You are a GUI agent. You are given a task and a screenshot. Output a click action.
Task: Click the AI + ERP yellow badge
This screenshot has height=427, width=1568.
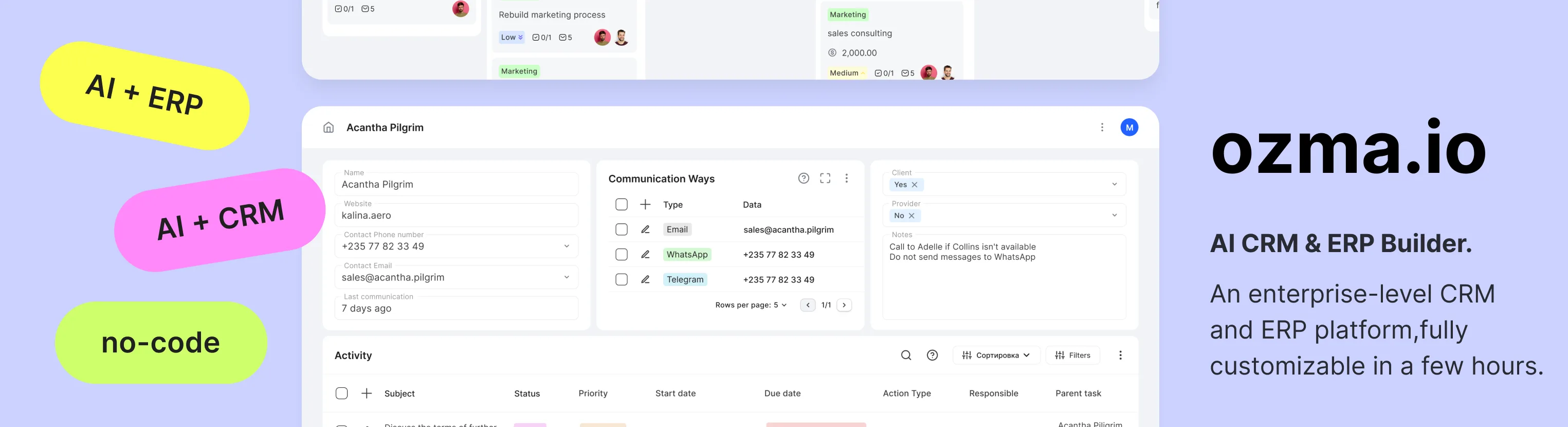click(x=144, y=95)
